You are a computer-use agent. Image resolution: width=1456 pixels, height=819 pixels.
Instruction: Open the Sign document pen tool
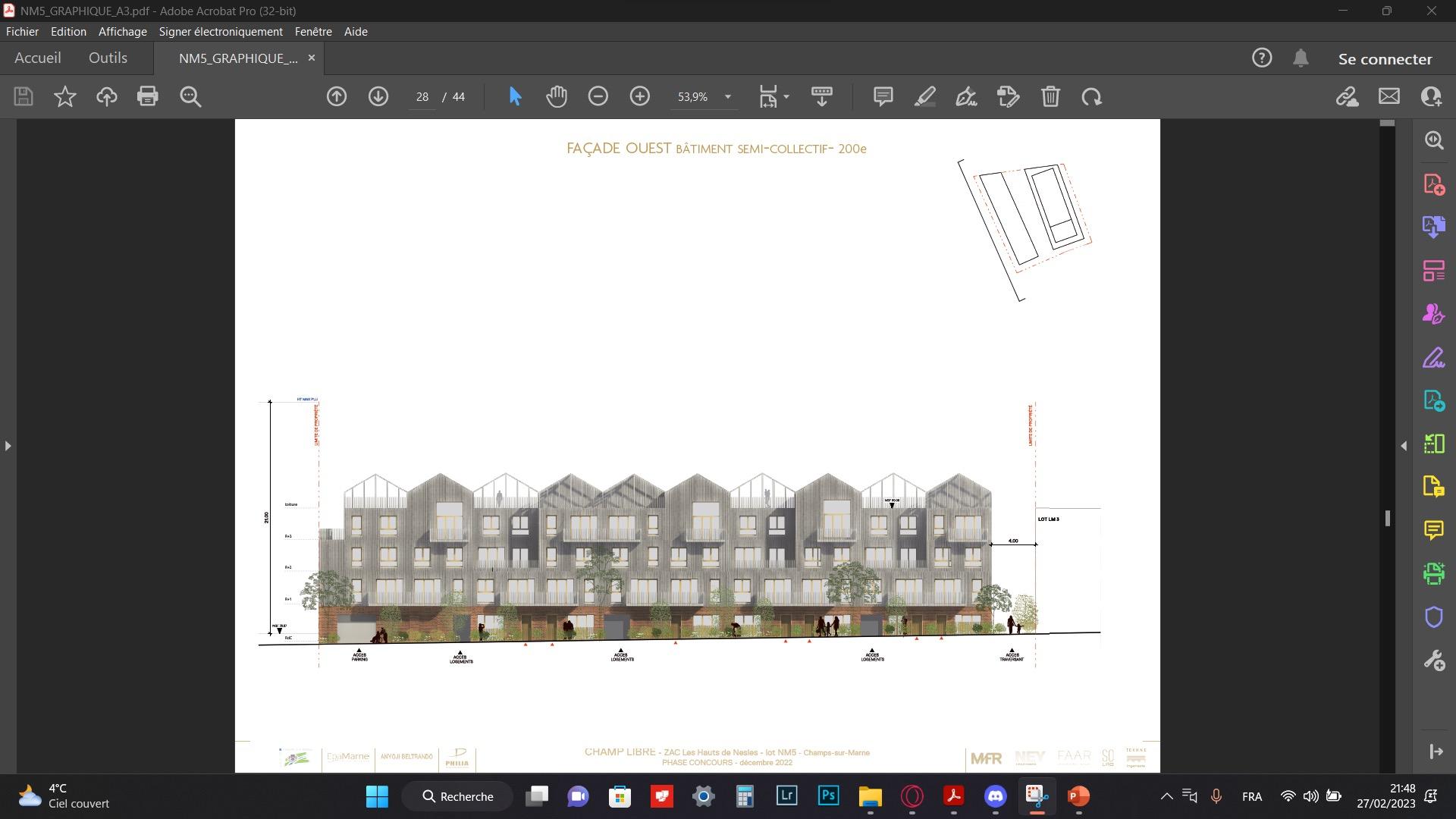tap(966, 96)
